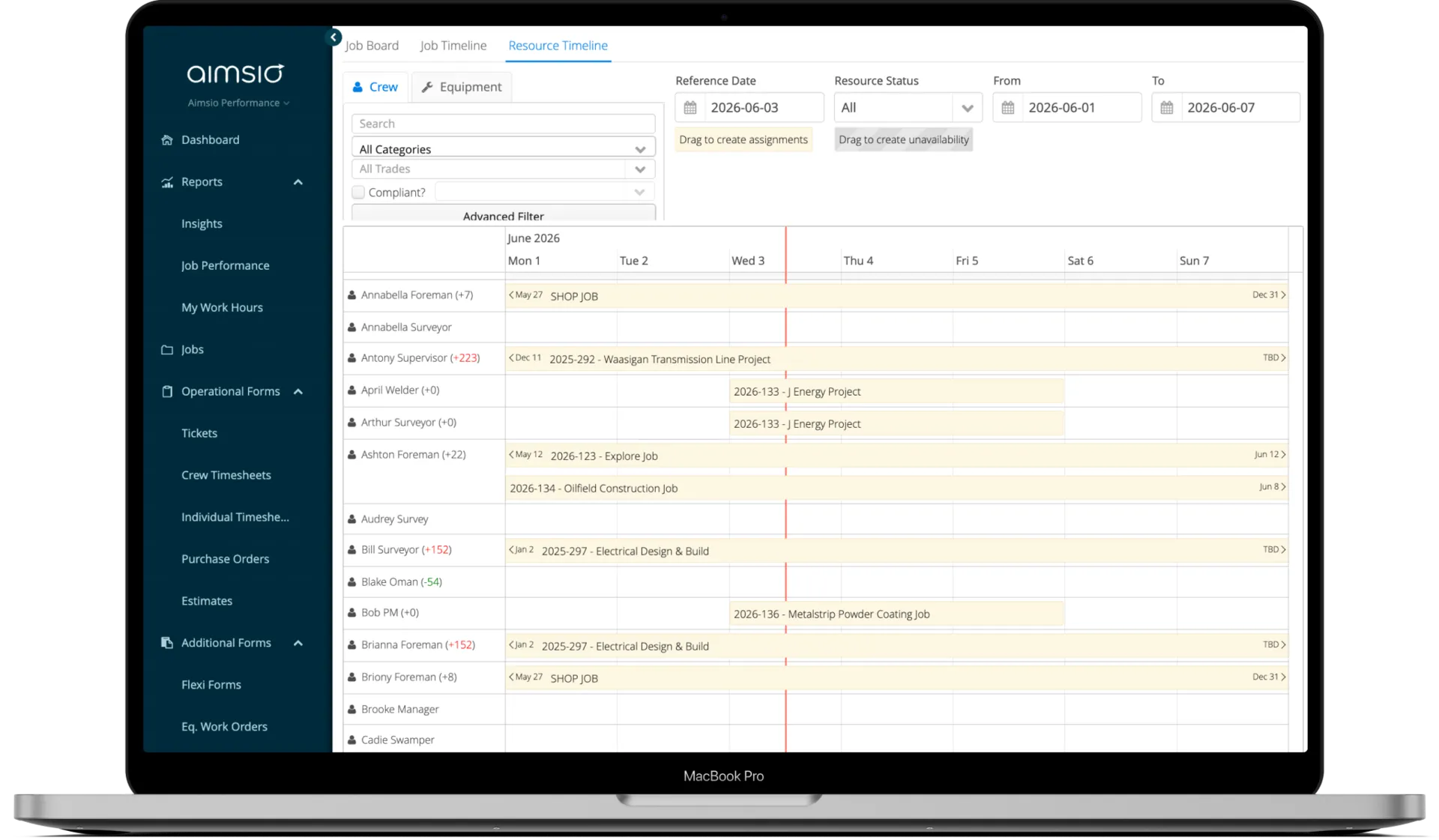The height and width of the screenshot is (840, 1439).
Task: Click the person icon for Annabella Foreman
Action: point(352,295)
